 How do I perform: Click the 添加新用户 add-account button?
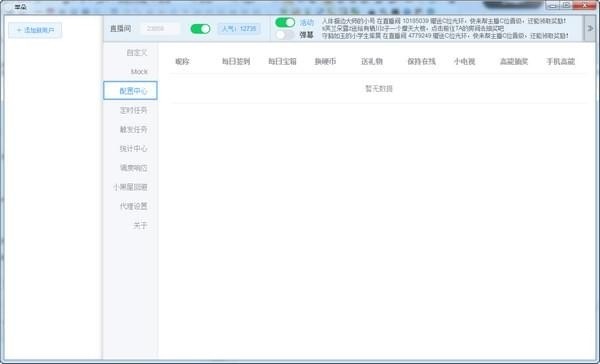[35, 30]
